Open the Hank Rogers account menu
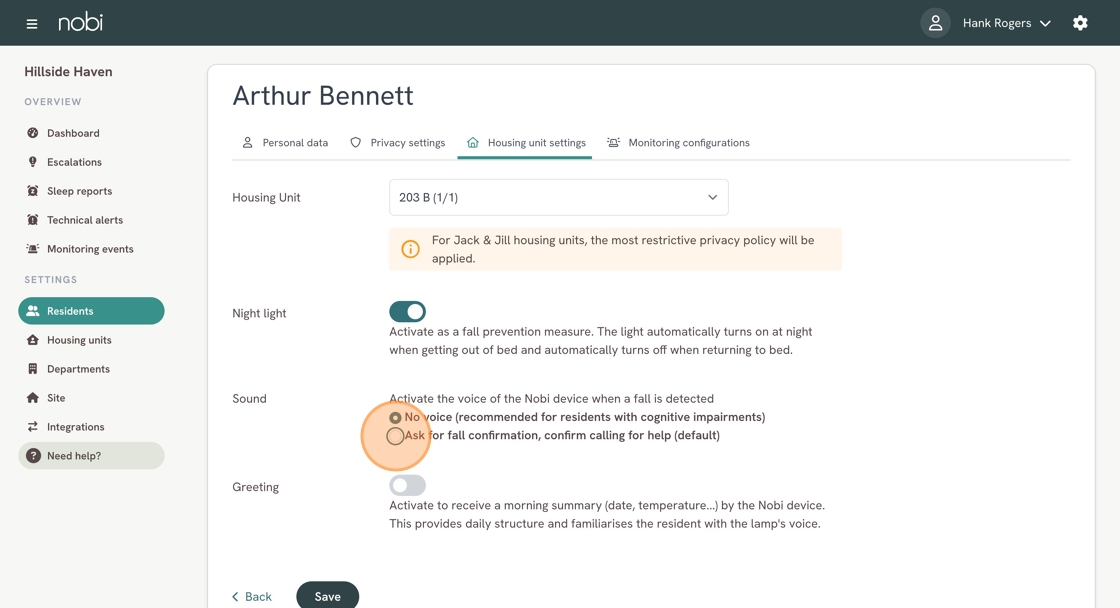This screenshot has width=1120, height=608. pyautogui.click(x=1006, y=23)
